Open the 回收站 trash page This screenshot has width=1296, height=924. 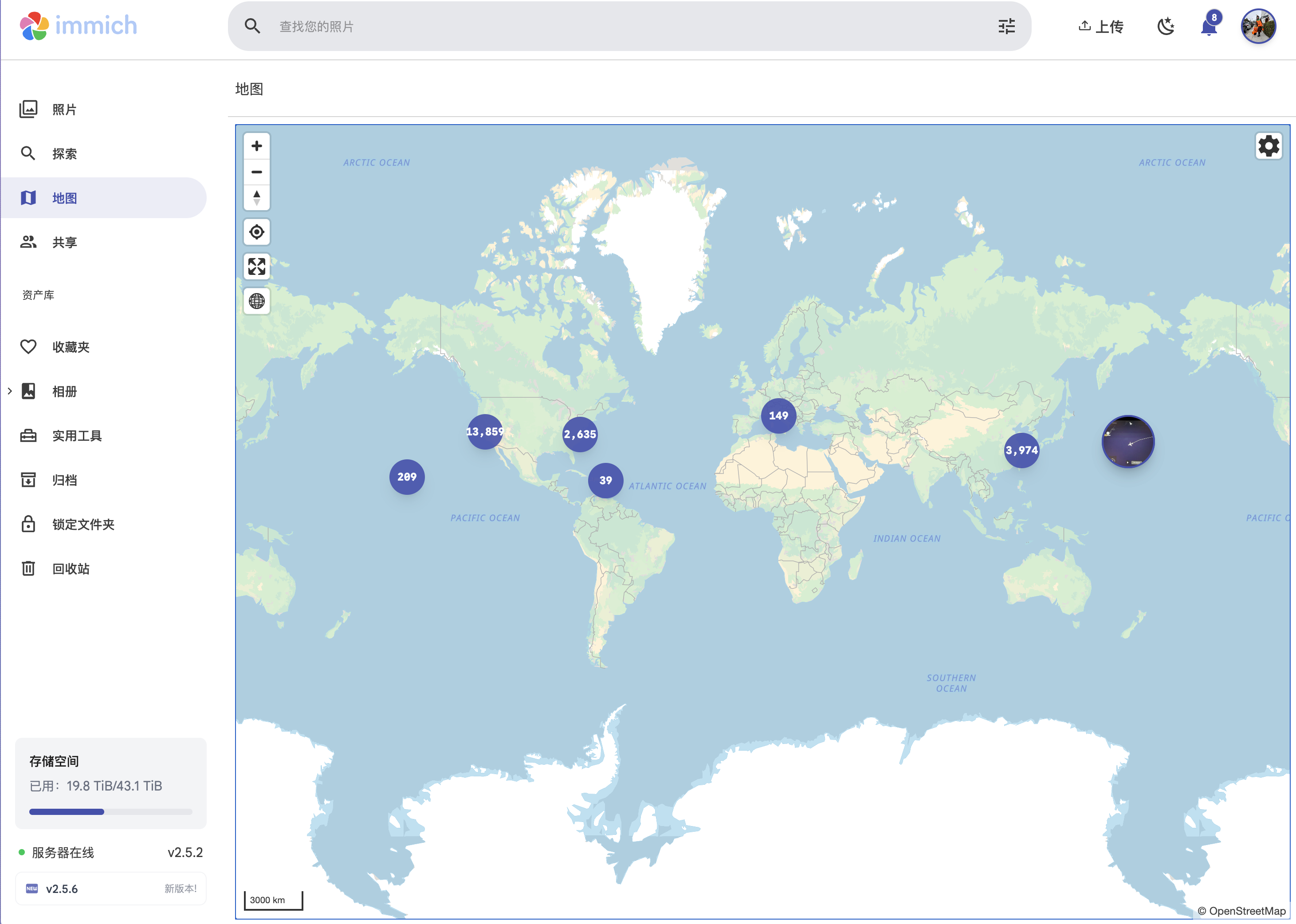pyautogui.click(x=70, y=568)
